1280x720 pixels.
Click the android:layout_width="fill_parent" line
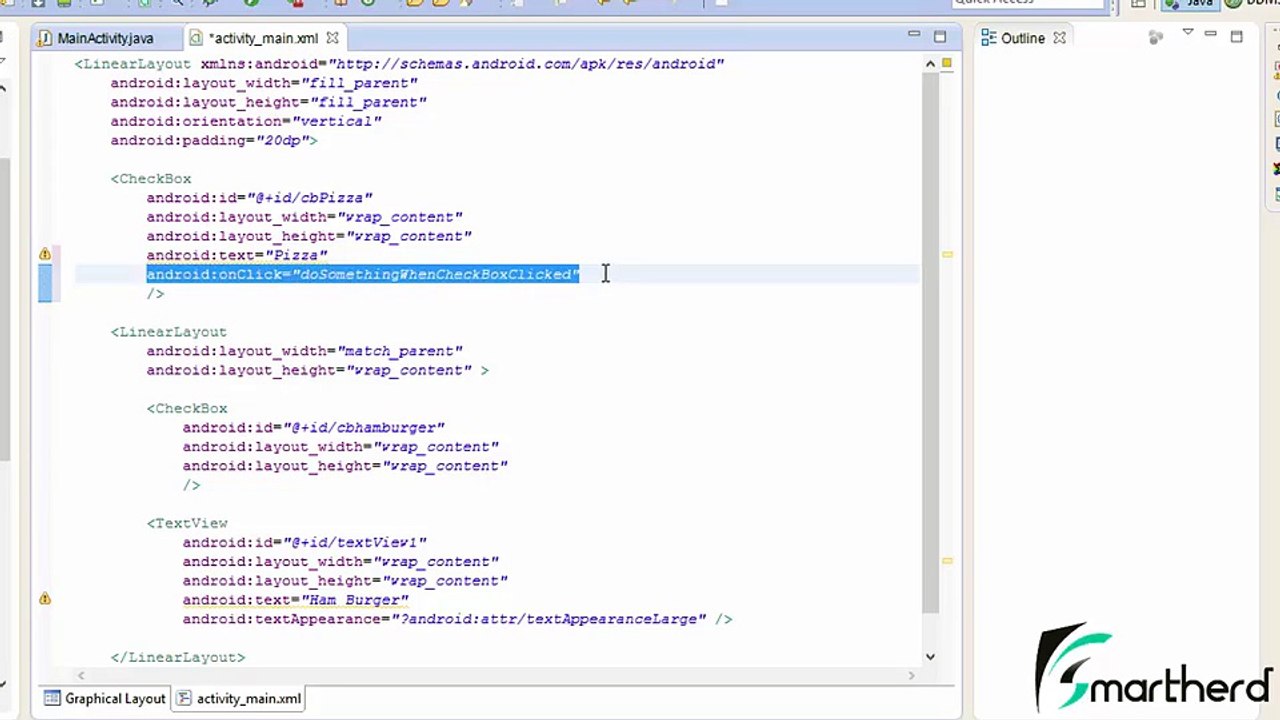pos(264,83)
